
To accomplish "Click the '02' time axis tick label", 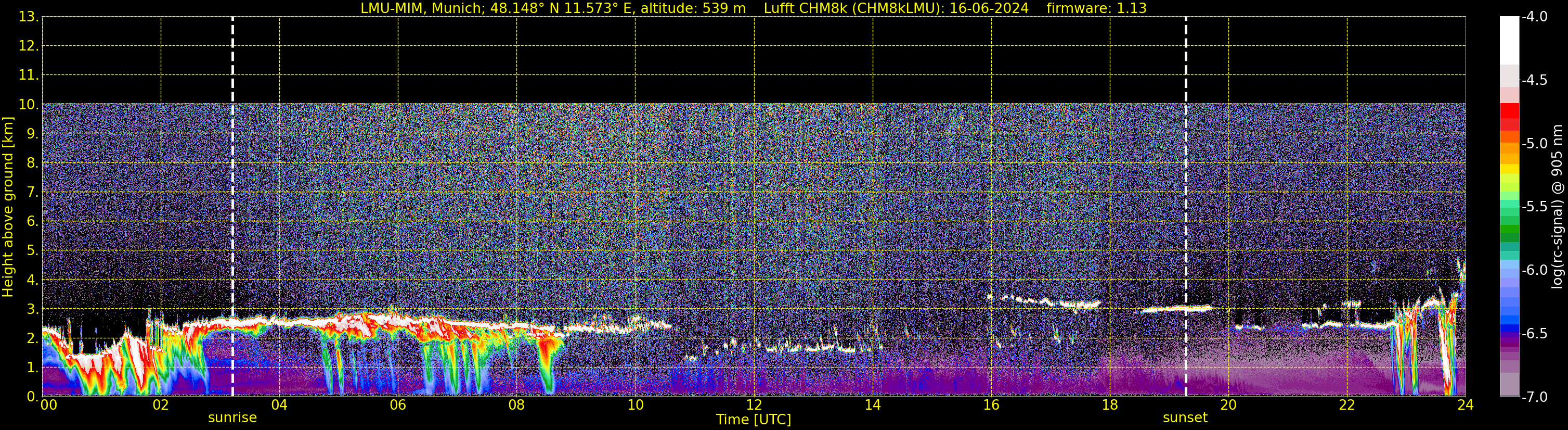I will pos(161,405).
